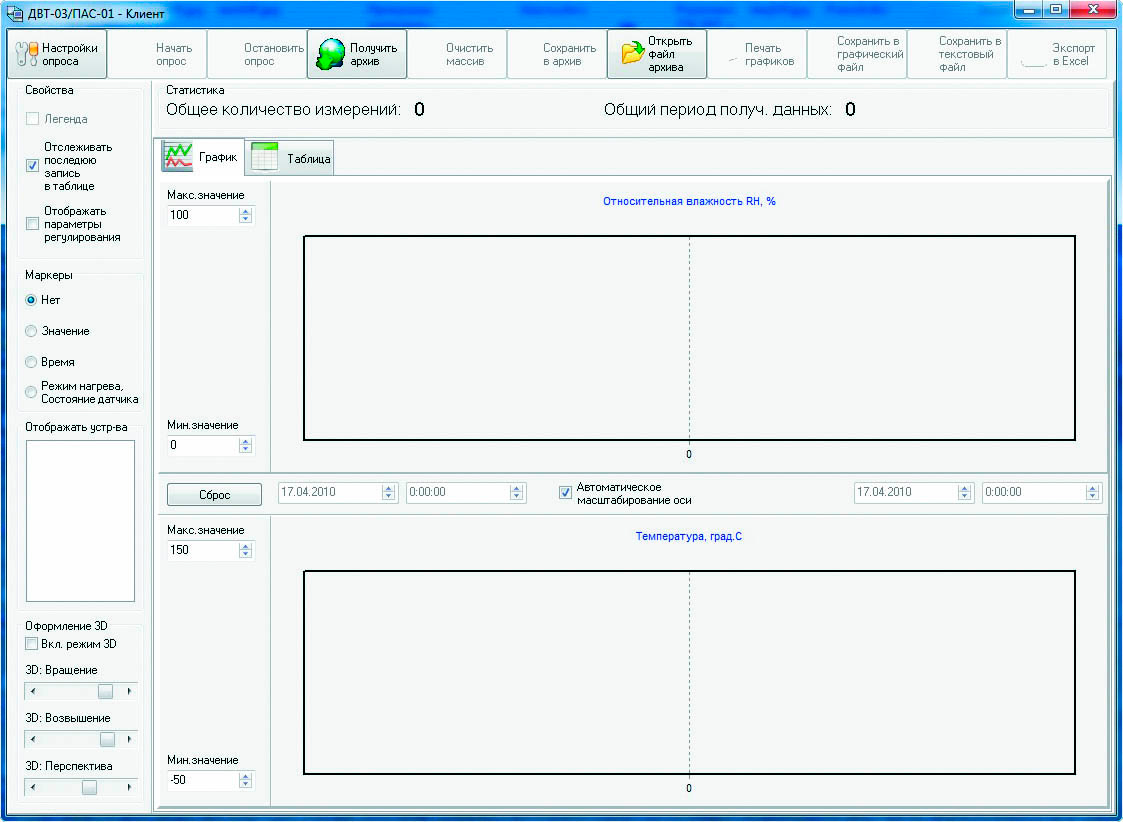Decrease temperature Мин.значение -50 with down arrow
Image resolution: width=1123 pixels, height=822 pixels.
(246, 785)
